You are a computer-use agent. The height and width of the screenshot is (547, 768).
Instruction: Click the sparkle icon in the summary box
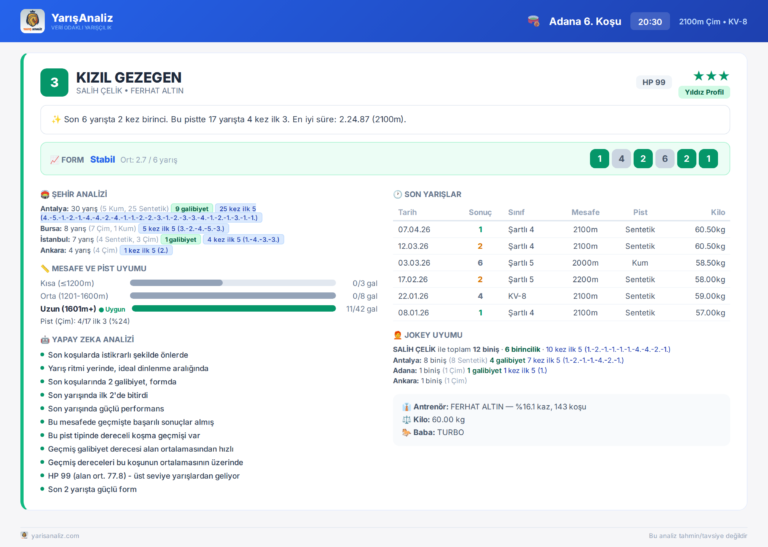pos(56,119)
